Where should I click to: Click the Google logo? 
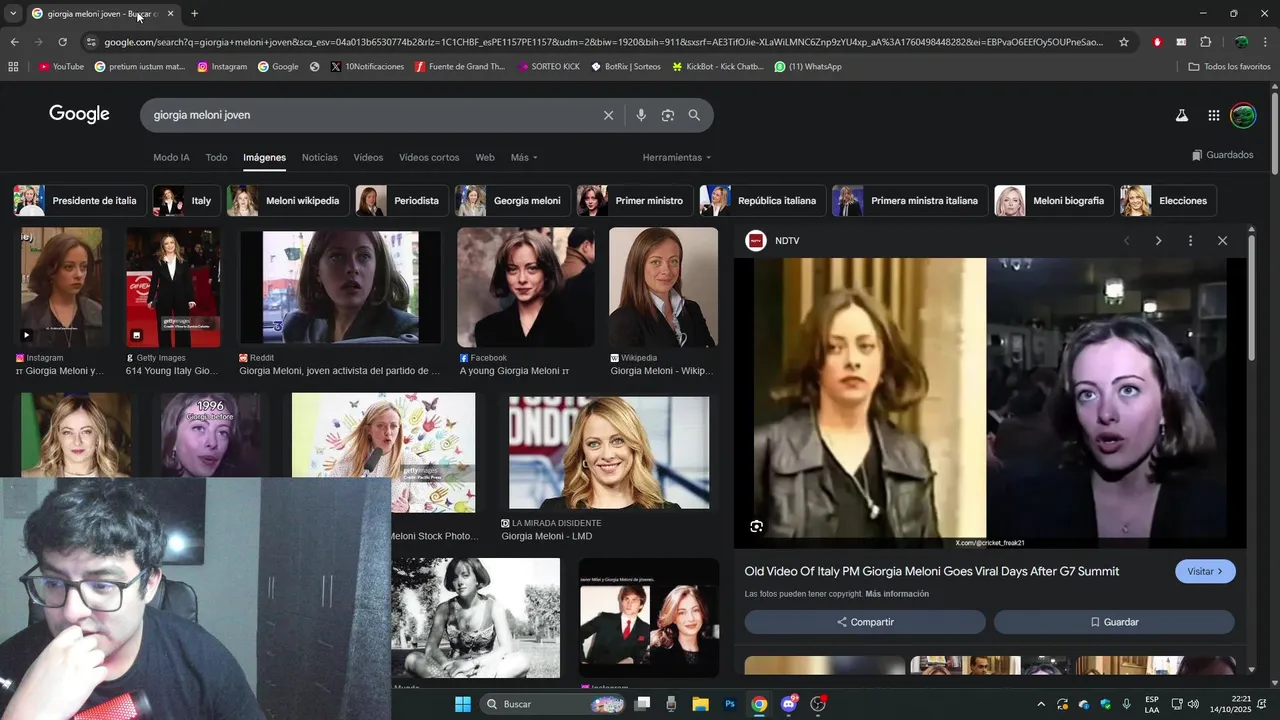80,114
